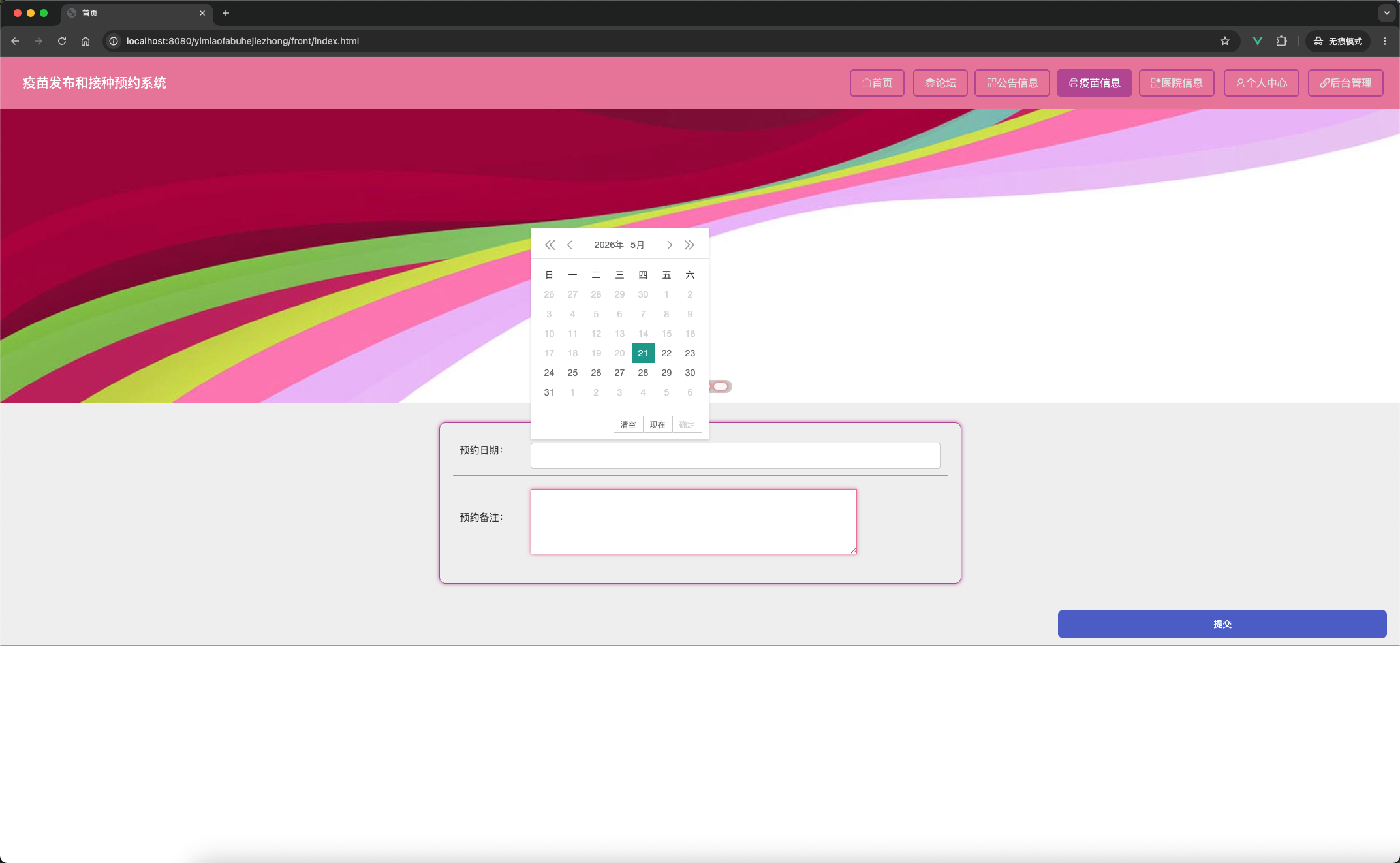Click the carousel indicator pill on banner
This screenshot has height=863, width=1400.
[721, 386]
